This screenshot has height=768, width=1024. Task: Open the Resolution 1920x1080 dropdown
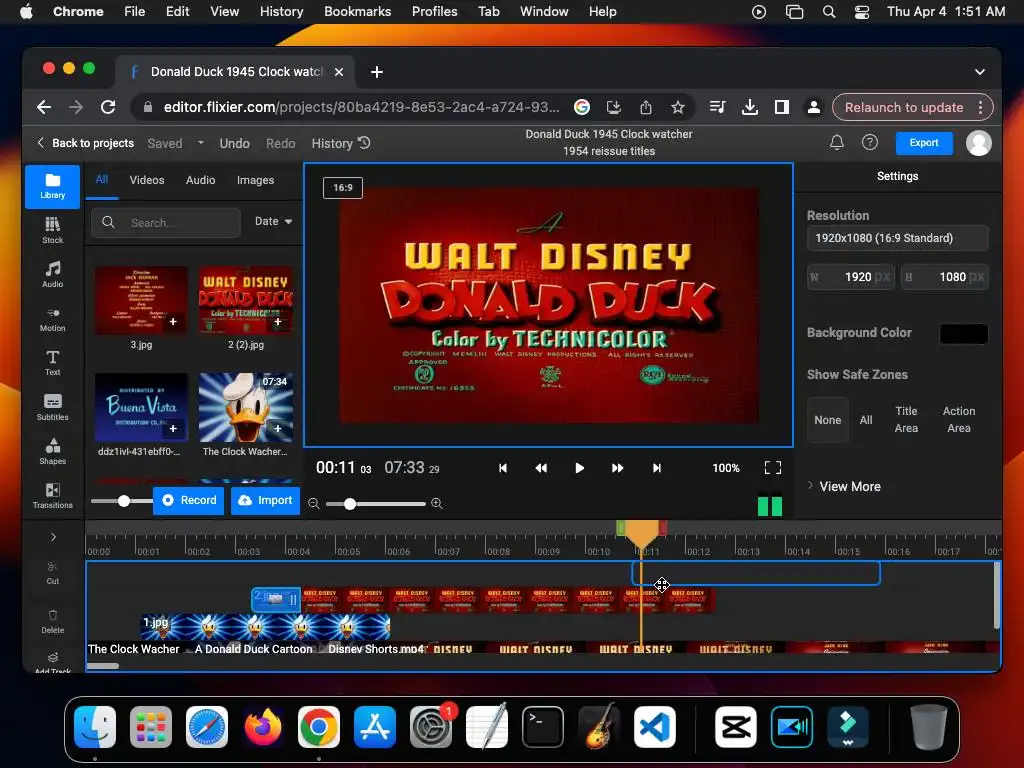(x=897, y=238)
